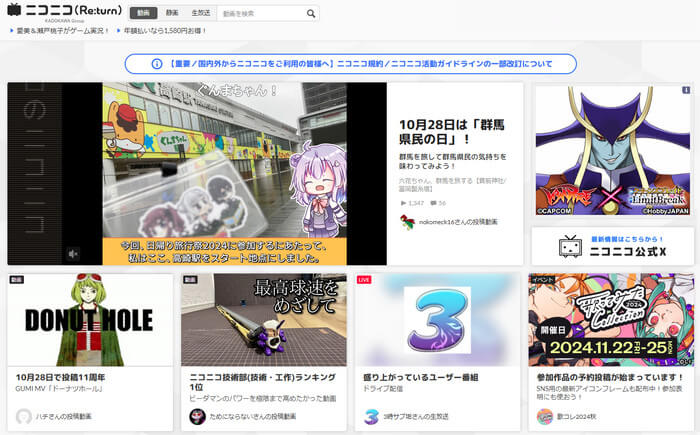
Task: Unmute the featured video speaker icon
Action: [73, 254]
